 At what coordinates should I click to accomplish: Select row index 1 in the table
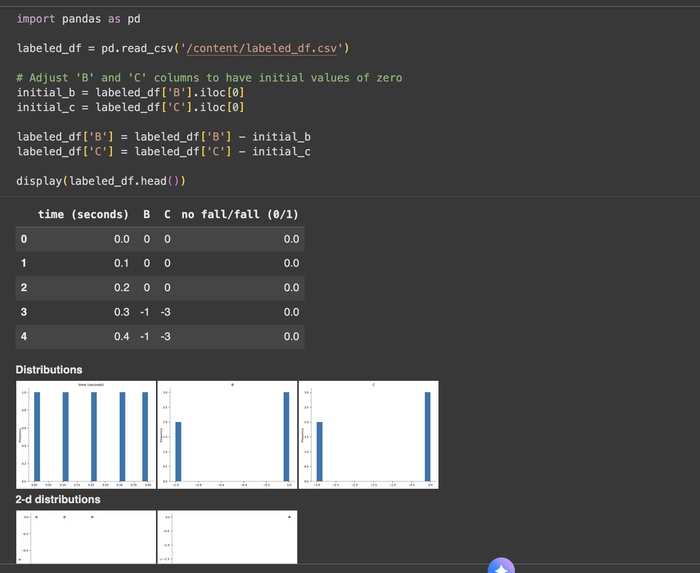24,263
